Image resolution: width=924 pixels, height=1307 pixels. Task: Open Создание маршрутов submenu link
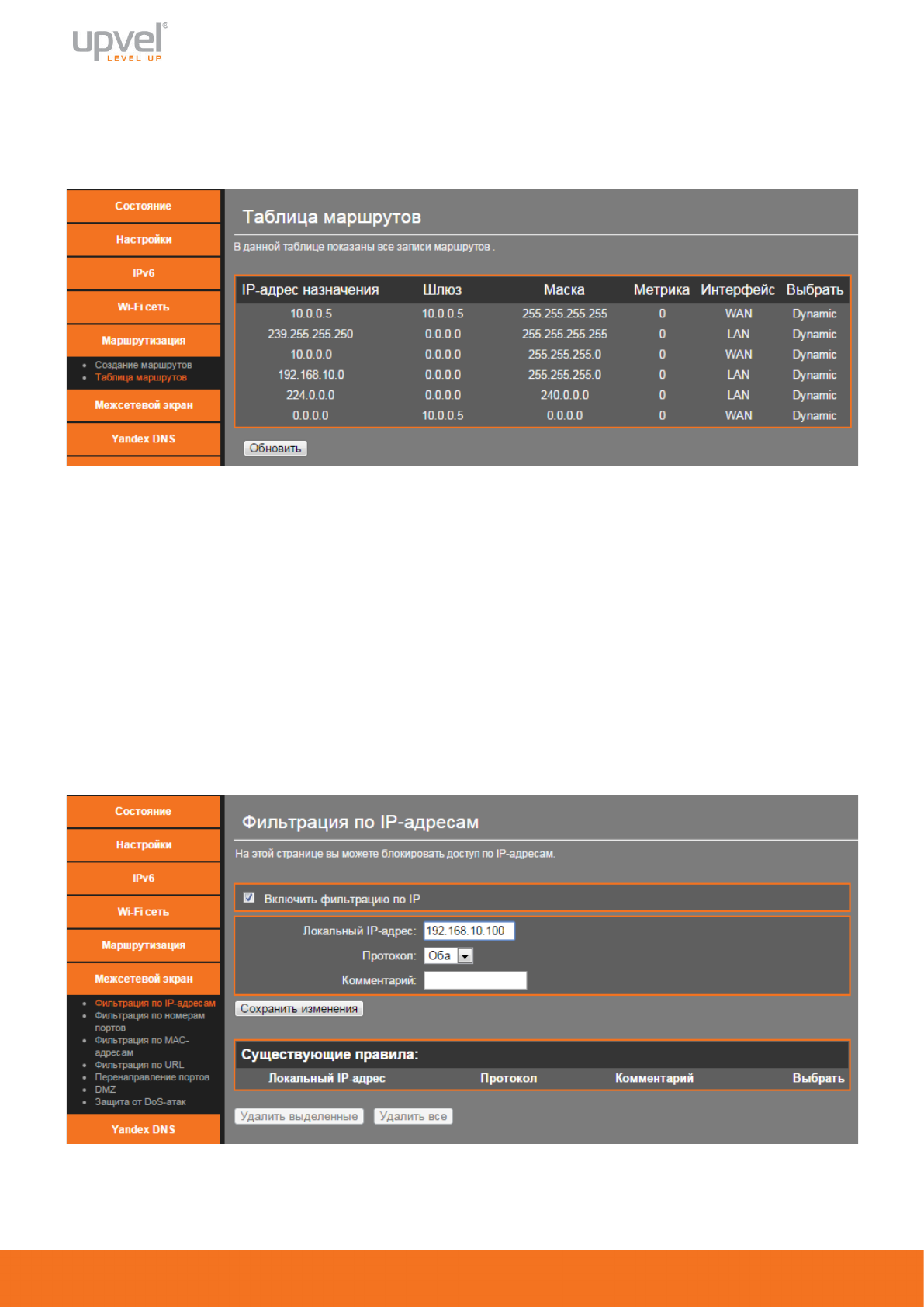click(x=143, y=365)
